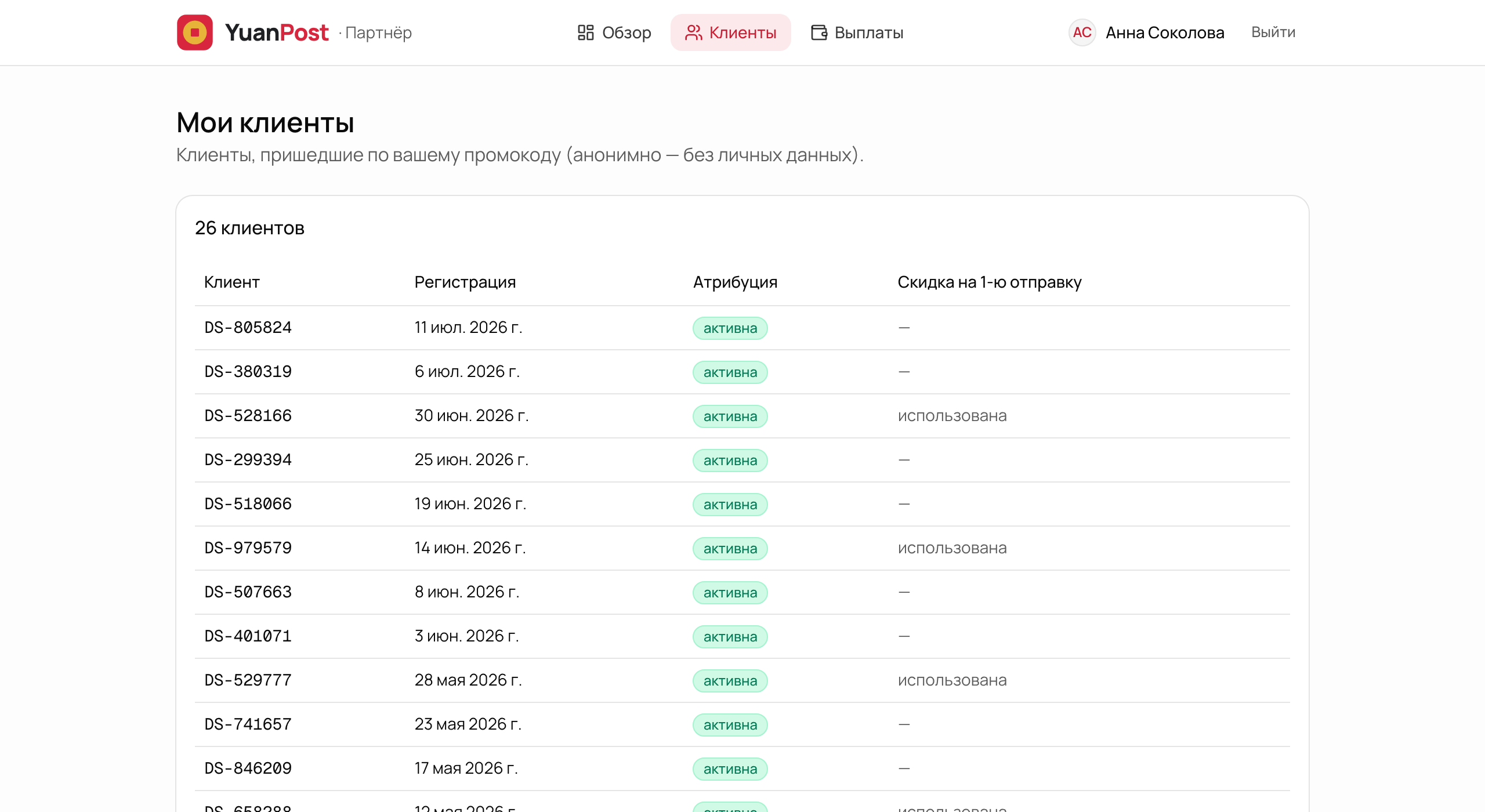
Task: Click the Клиент column header
Action: click(x=232, y=282)
